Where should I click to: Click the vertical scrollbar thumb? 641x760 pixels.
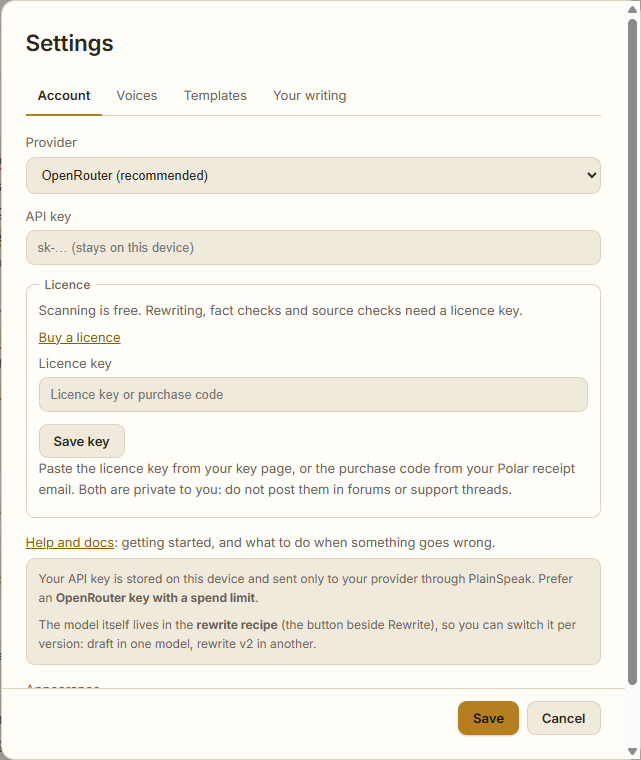point(632,352)
